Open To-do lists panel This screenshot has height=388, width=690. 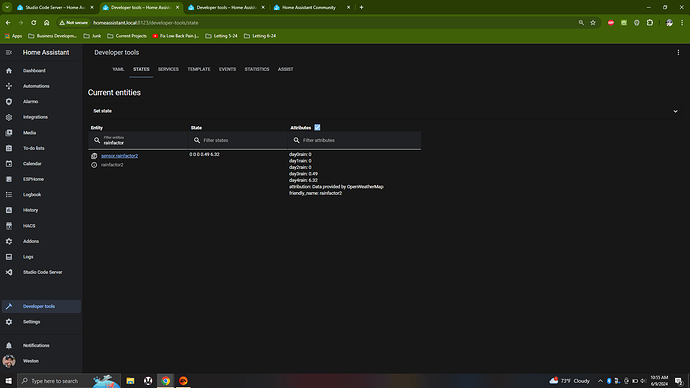(x=41, y=148)
